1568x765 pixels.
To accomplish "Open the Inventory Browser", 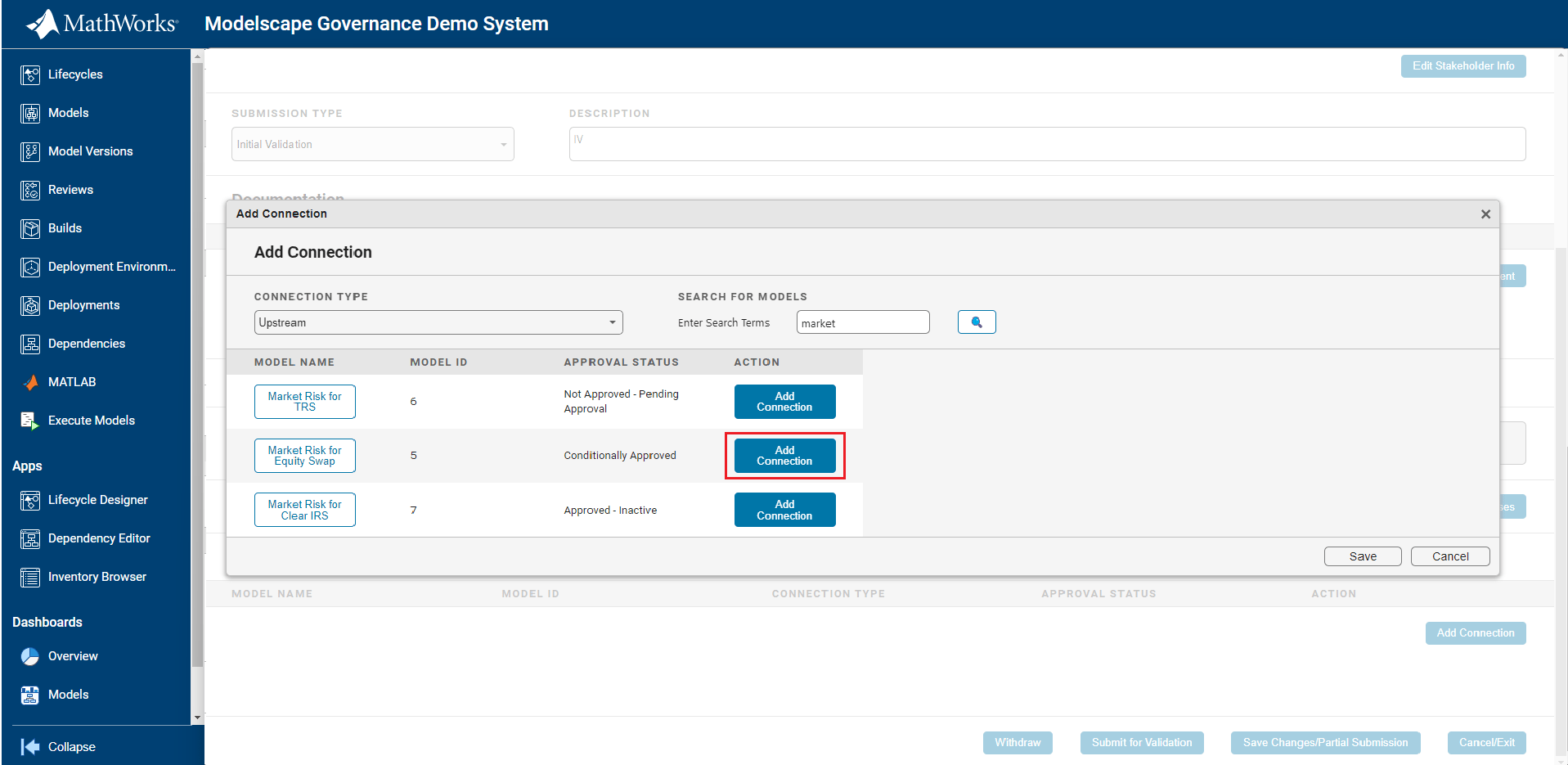I will point(97,576).
